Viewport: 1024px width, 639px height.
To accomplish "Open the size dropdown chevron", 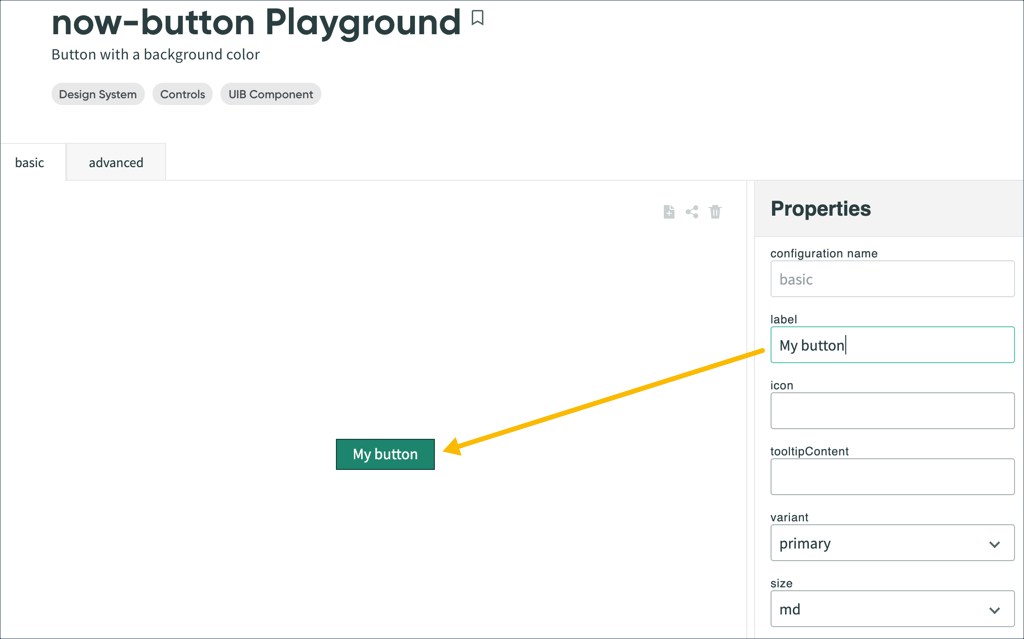I will pyautogui.click(x=996, y=609).
